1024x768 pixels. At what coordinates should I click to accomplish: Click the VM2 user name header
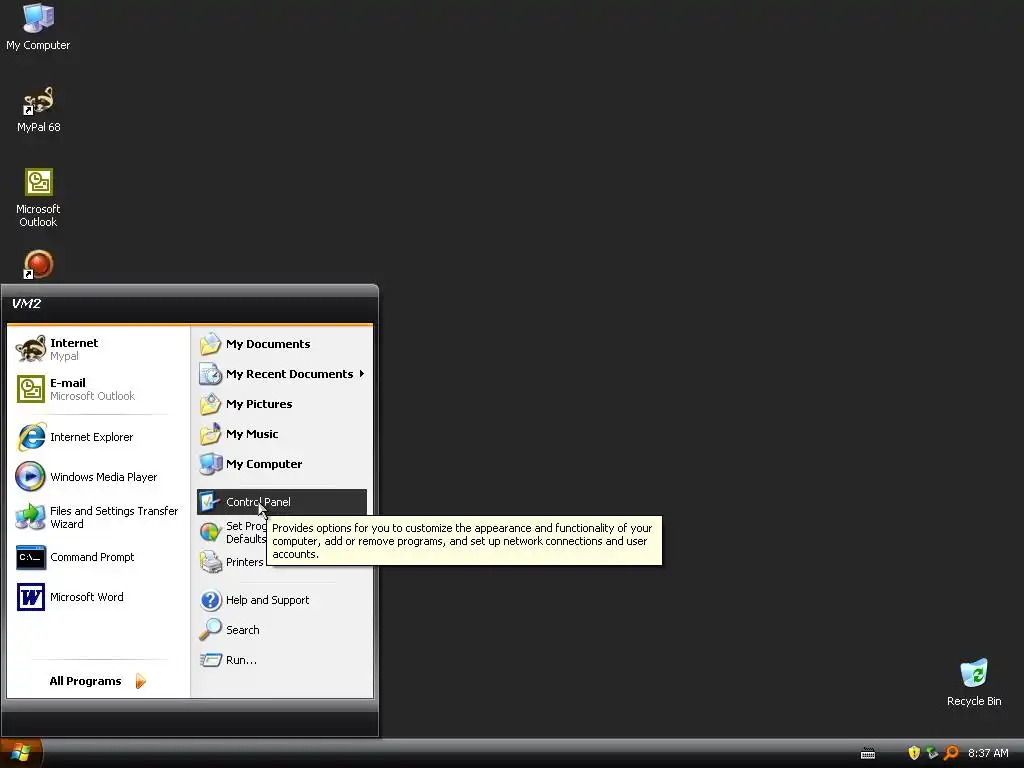[26, 304]
